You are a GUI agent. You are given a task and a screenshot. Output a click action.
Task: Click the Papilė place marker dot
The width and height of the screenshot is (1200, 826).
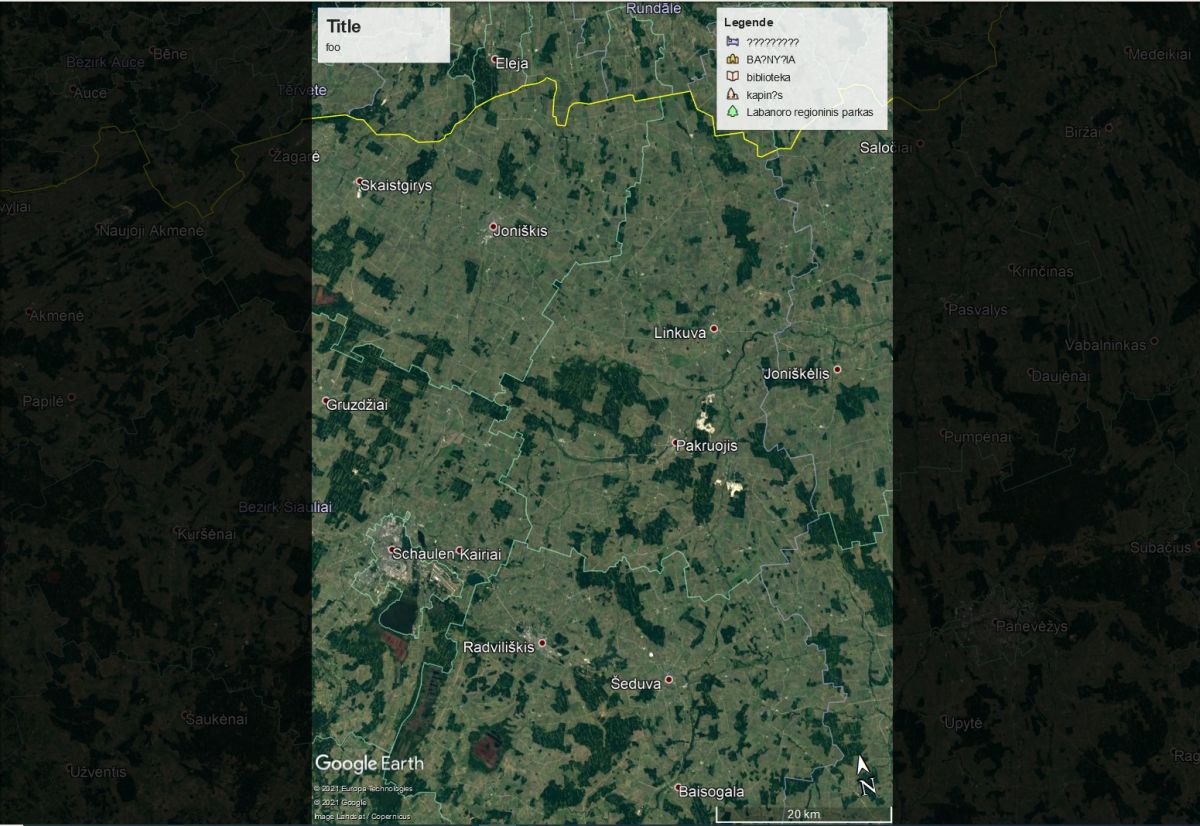tap(71, 397)
